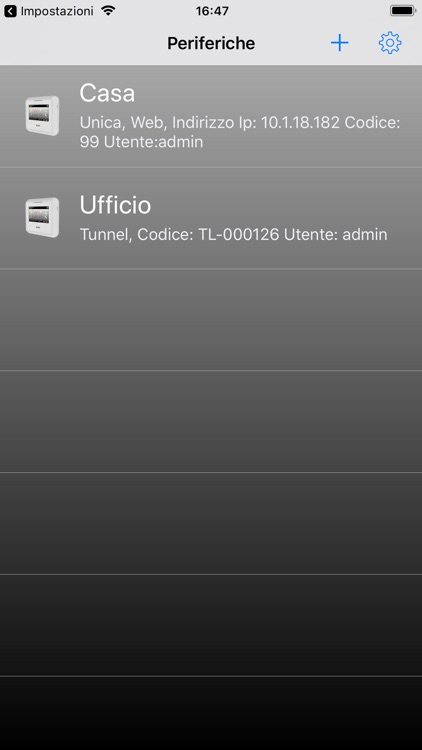
Task: Tap the Periferiche title in the header
Action: pos(211,44)
